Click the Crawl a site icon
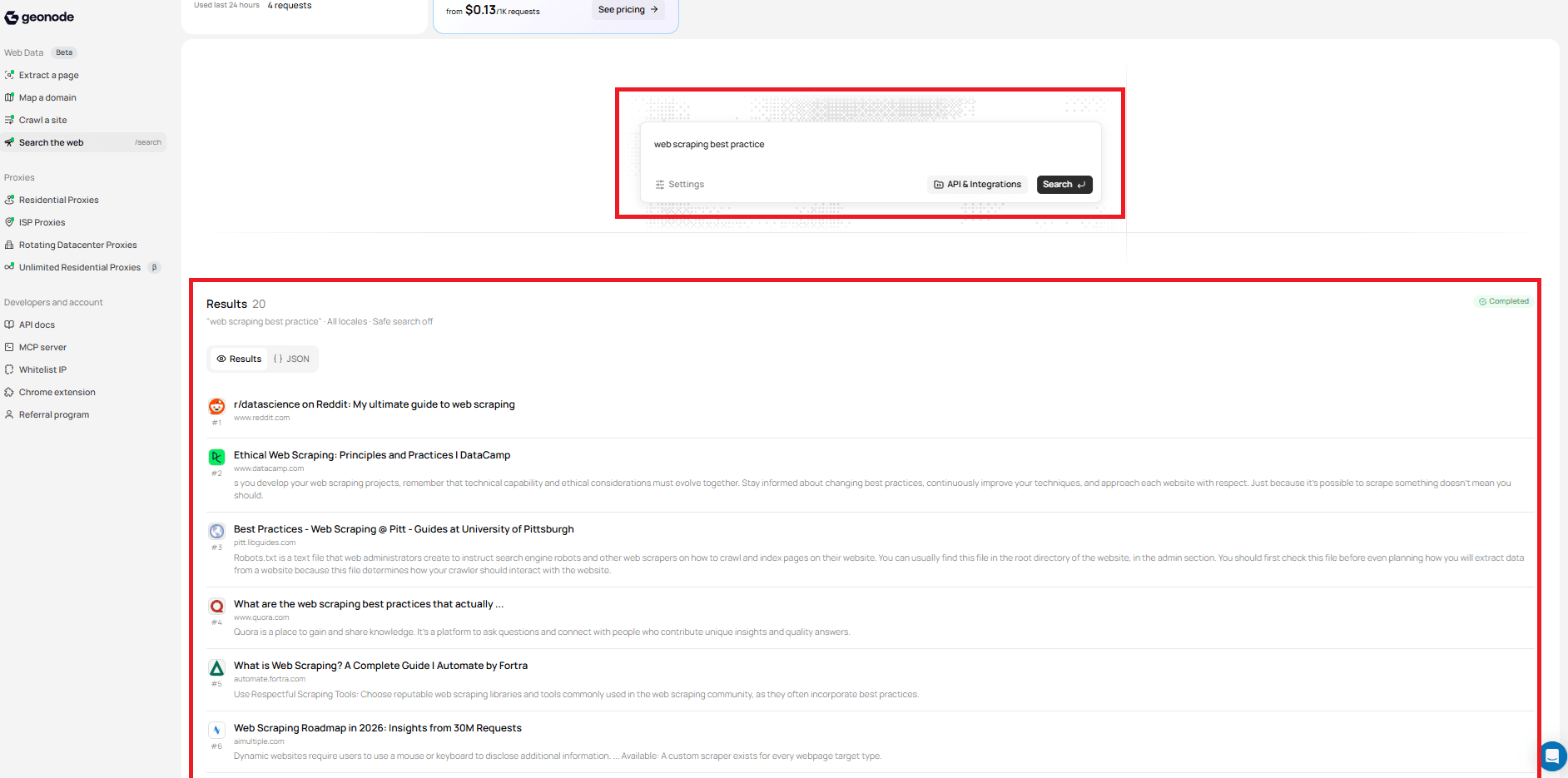The image size is (1568, 778). point(9,120)
